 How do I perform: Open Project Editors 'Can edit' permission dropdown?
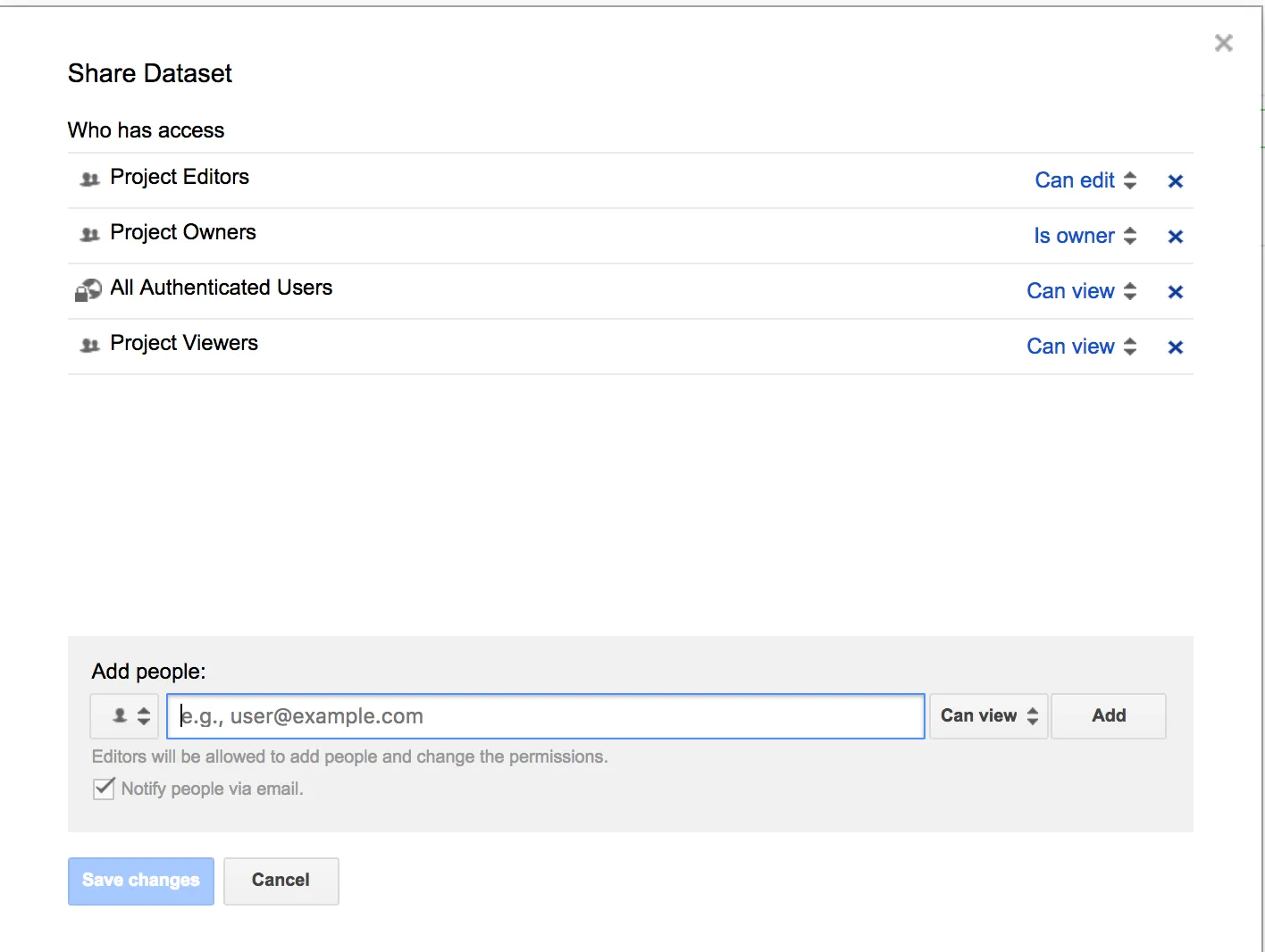pyautogui.click(x=1085, y=180)
